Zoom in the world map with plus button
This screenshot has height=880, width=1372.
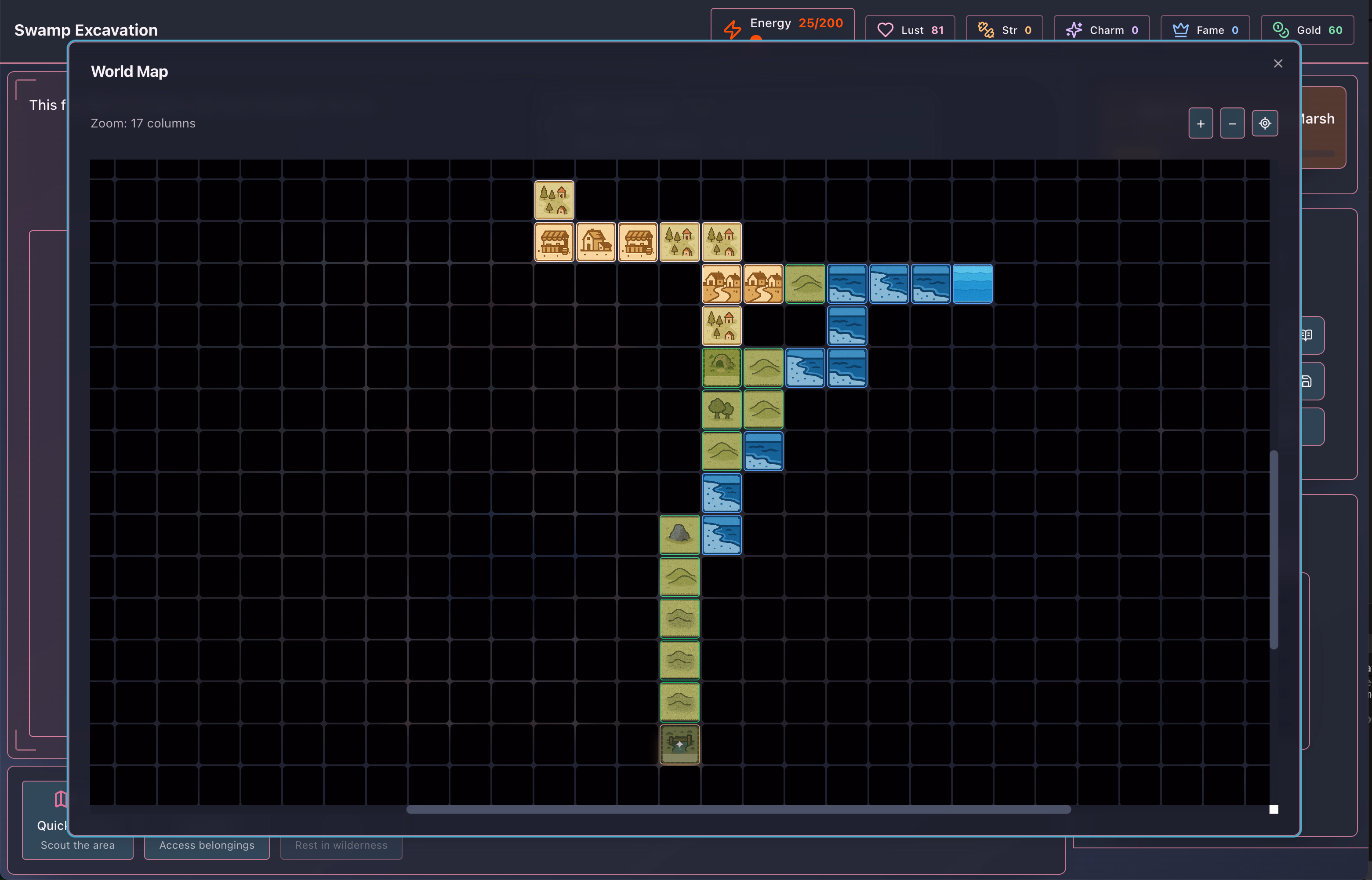click(1200, 124)
